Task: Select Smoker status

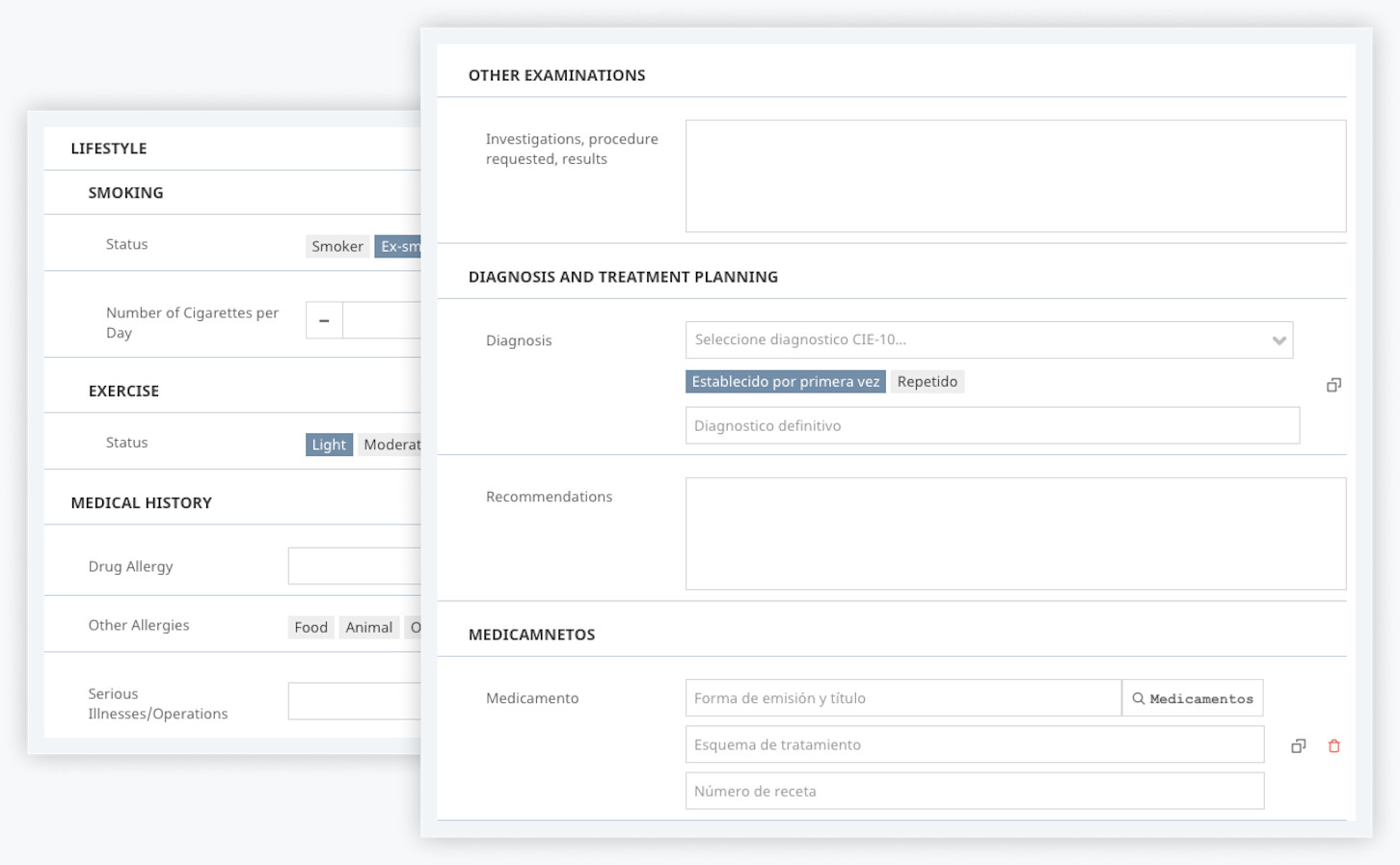Action: (x=337, y=246)
